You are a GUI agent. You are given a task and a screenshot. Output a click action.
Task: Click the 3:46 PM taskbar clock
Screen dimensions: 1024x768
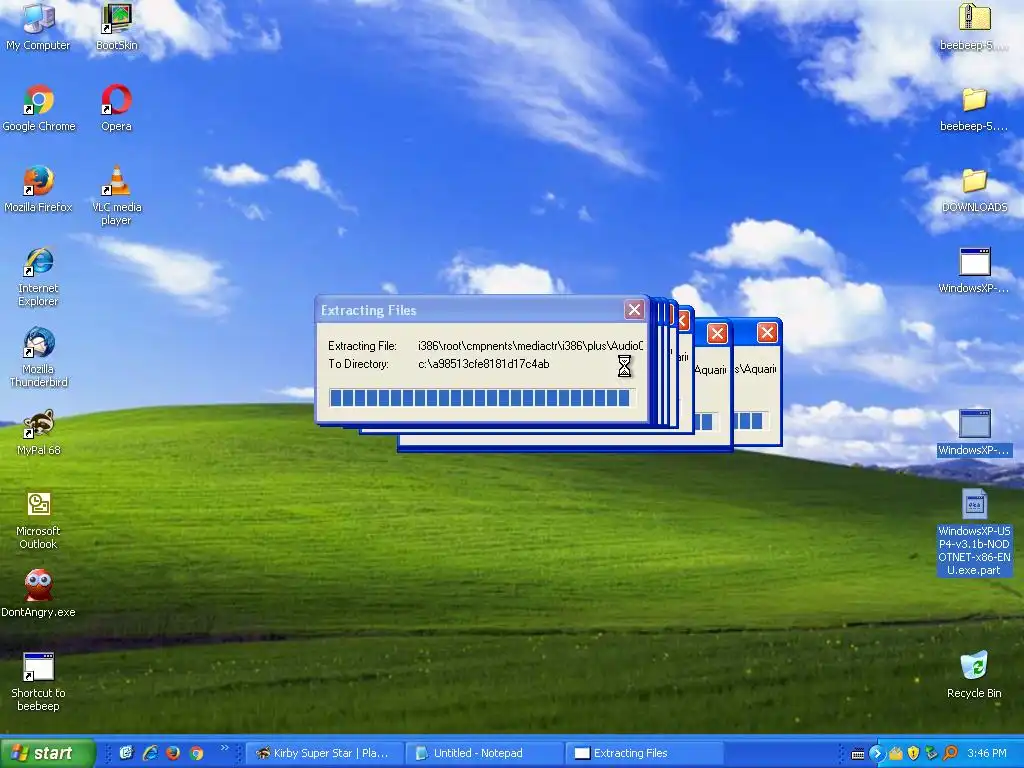987,754
